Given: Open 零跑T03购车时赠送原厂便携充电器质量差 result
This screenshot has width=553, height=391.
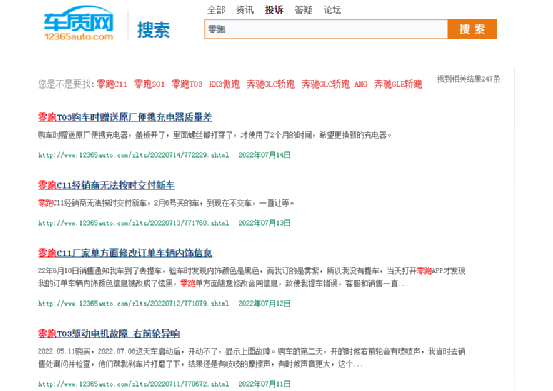Looking at the screenshot, I should 125,117.
